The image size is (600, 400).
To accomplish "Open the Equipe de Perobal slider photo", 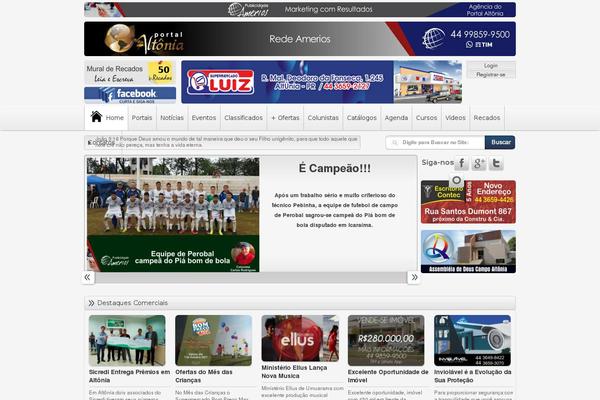I will [x=173, y=214].
